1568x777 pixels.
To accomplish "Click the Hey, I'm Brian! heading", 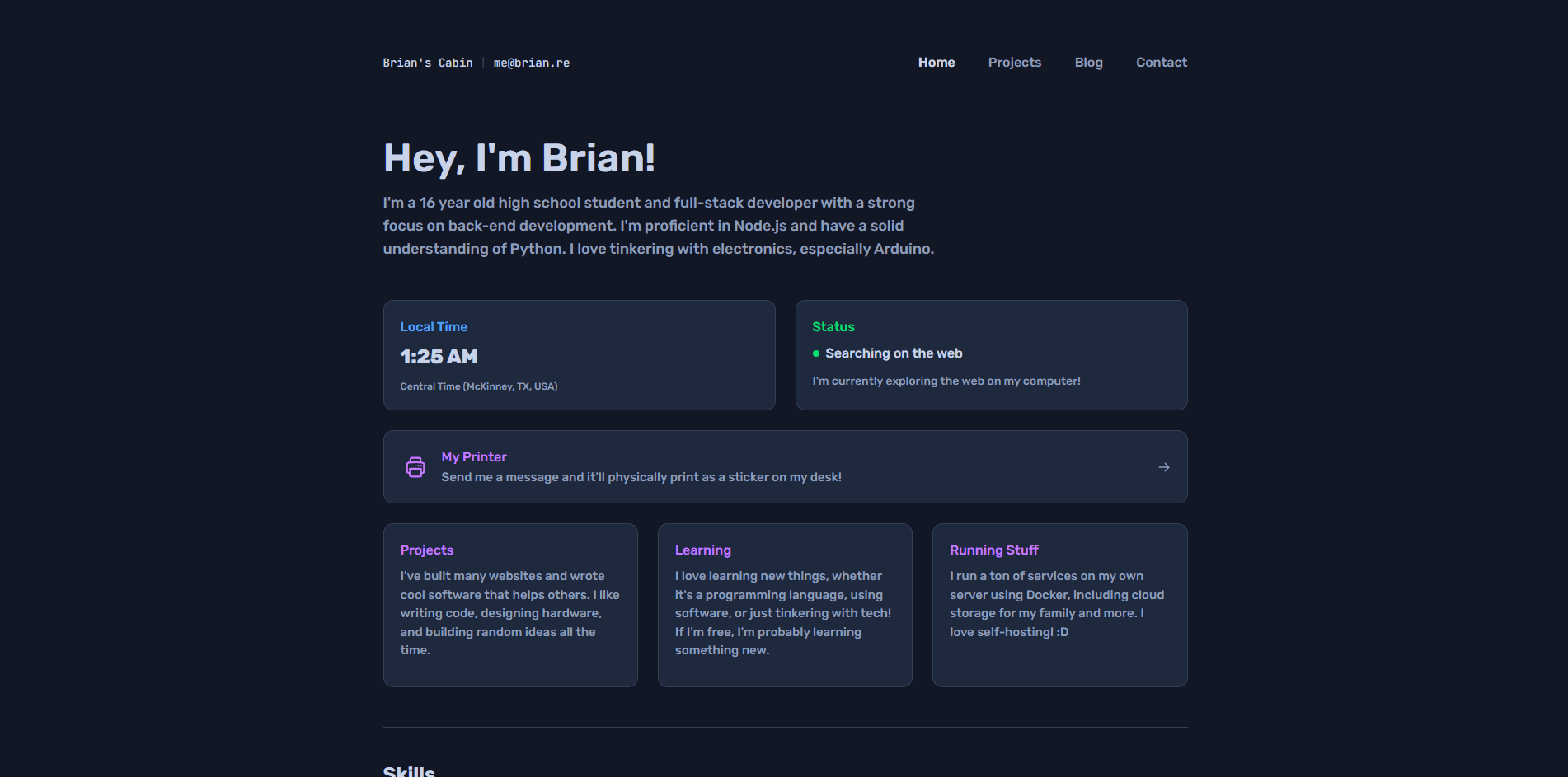I will click(x=519, y=158).
